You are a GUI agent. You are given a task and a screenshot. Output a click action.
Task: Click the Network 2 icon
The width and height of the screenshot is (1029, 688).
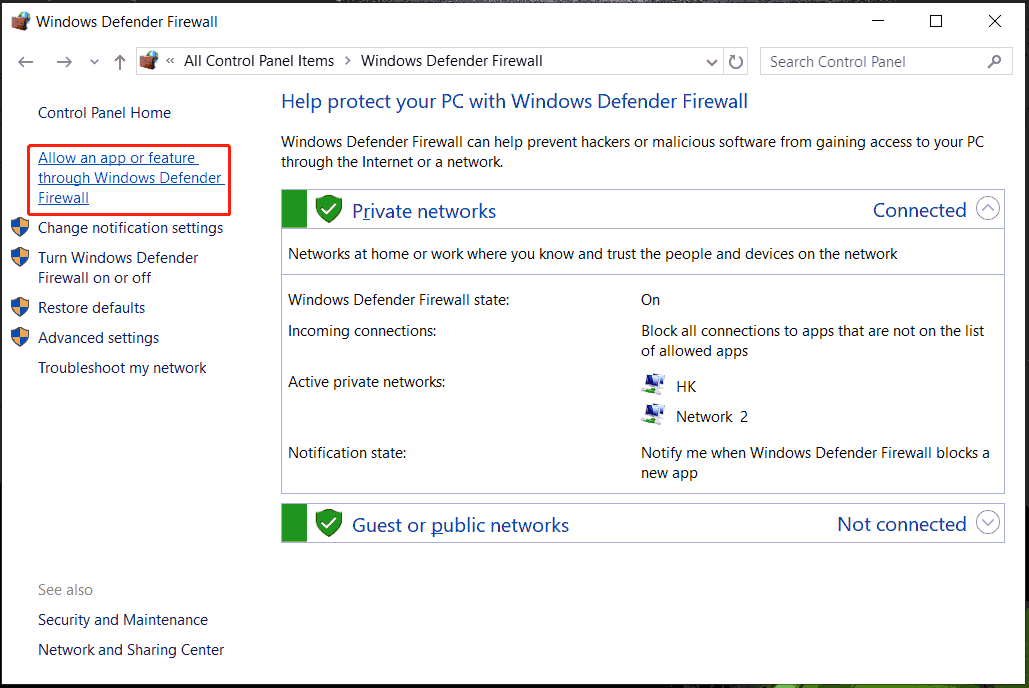click(x=653, y=414)
